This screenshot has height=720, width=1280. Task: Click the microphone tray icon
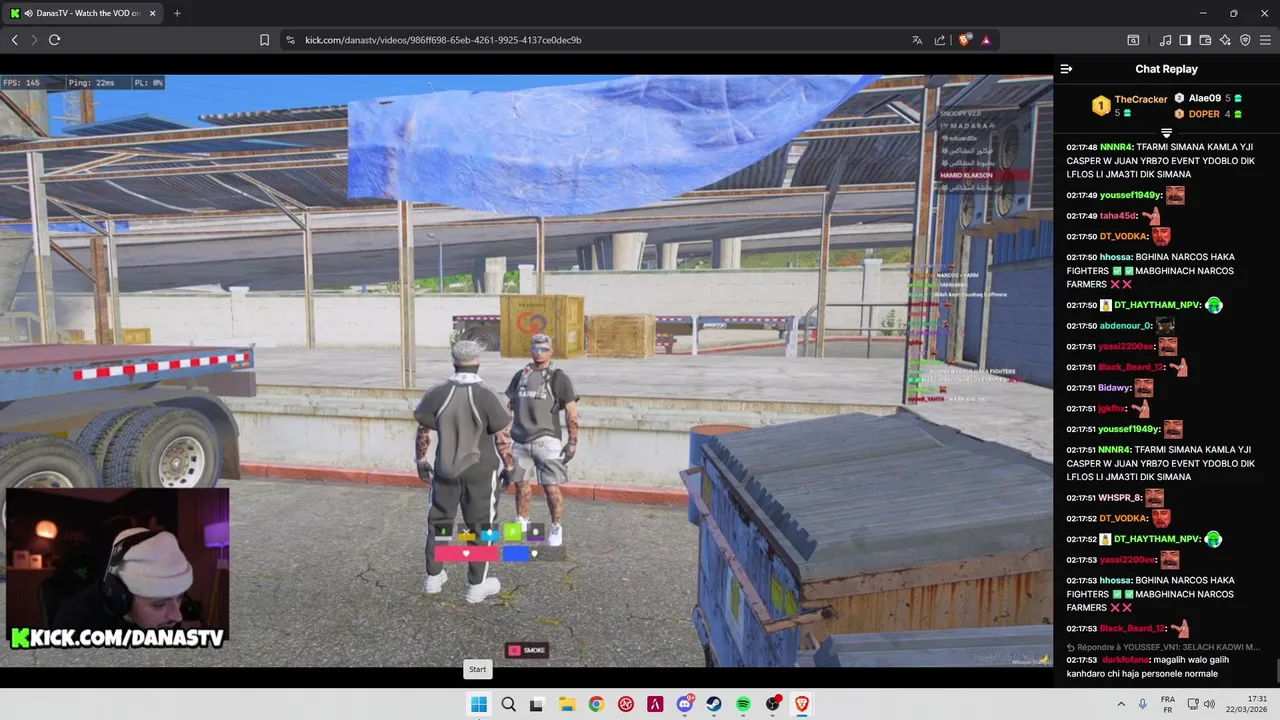tap(1143, 704)
